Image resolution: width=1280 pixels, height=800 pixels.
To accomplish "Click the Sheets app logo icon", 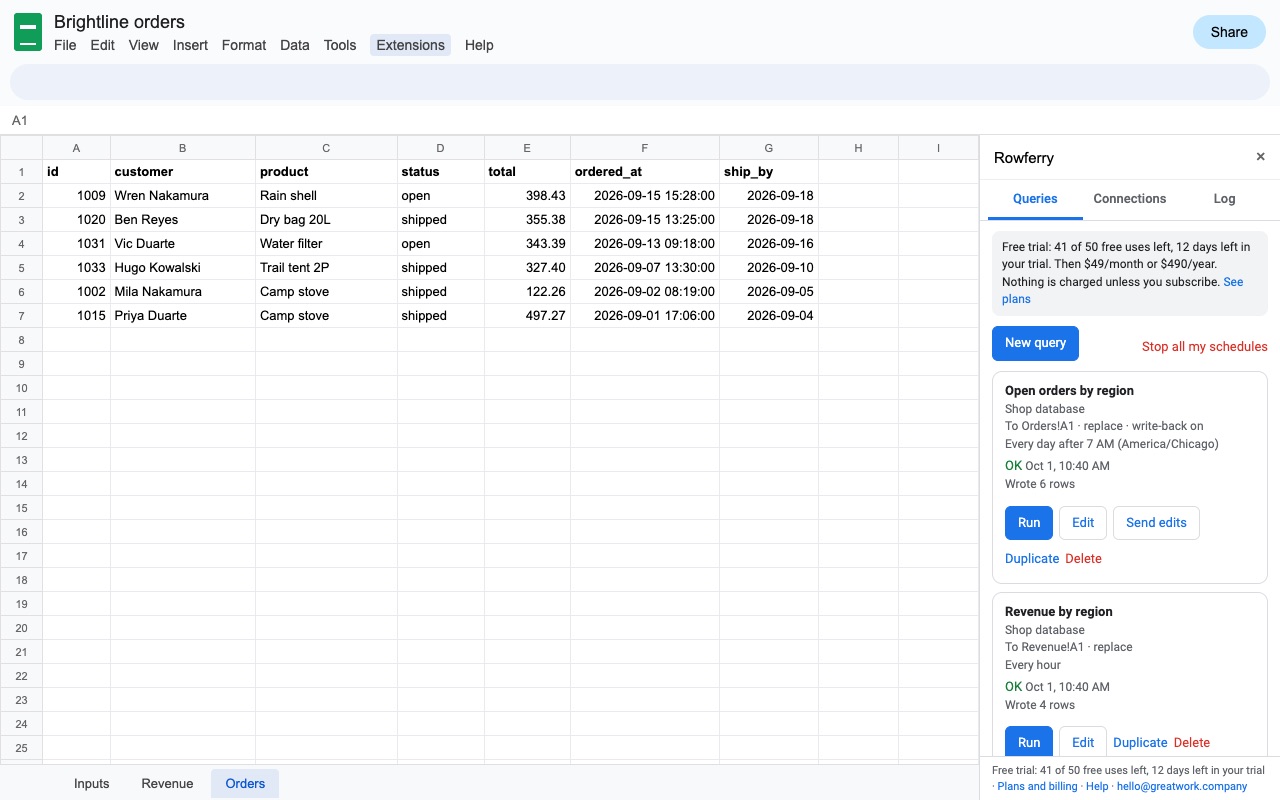I will pos(28,32).
